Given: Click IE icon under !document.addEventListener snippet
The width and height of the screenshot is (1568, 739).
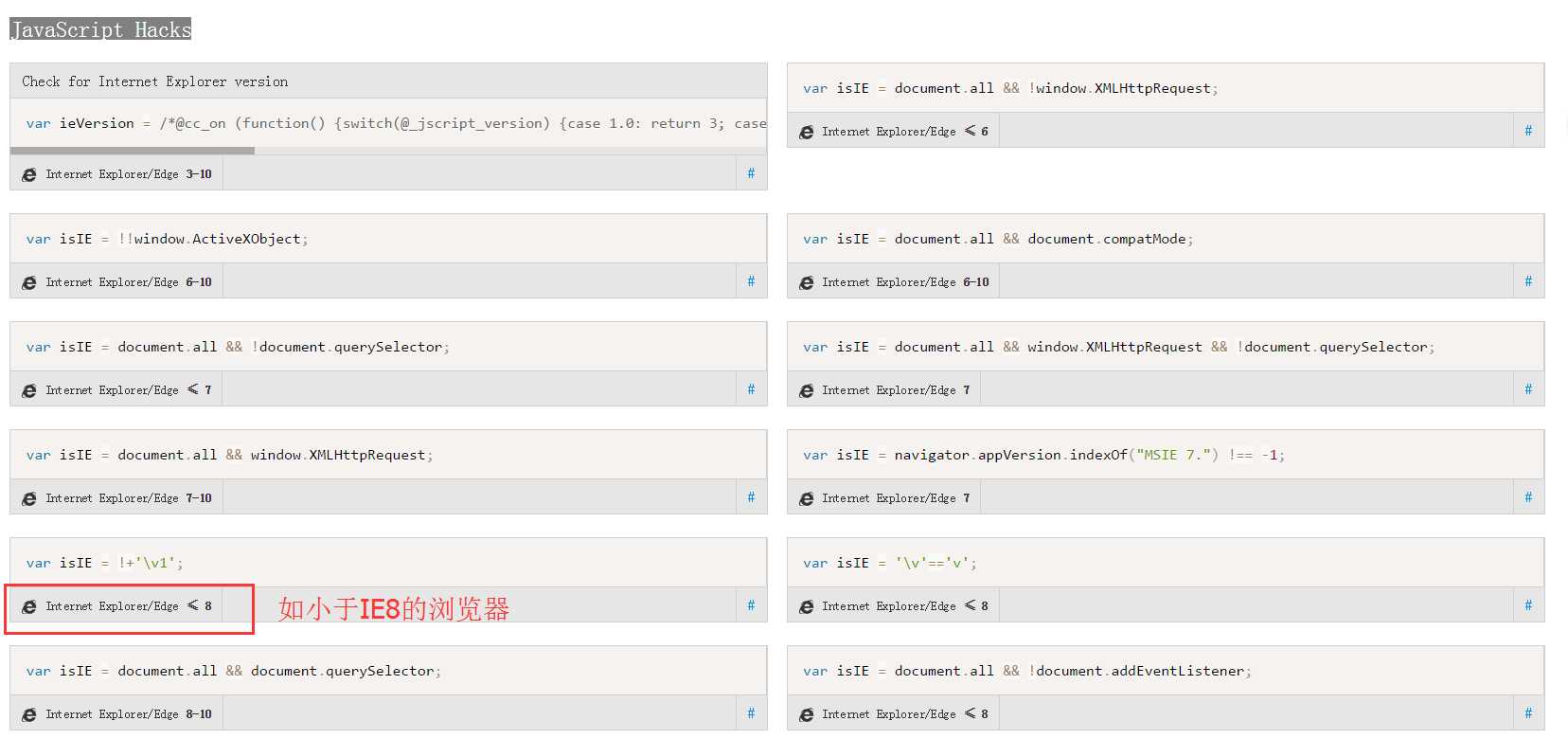Looking at the screenshot, I should (807, 715).
